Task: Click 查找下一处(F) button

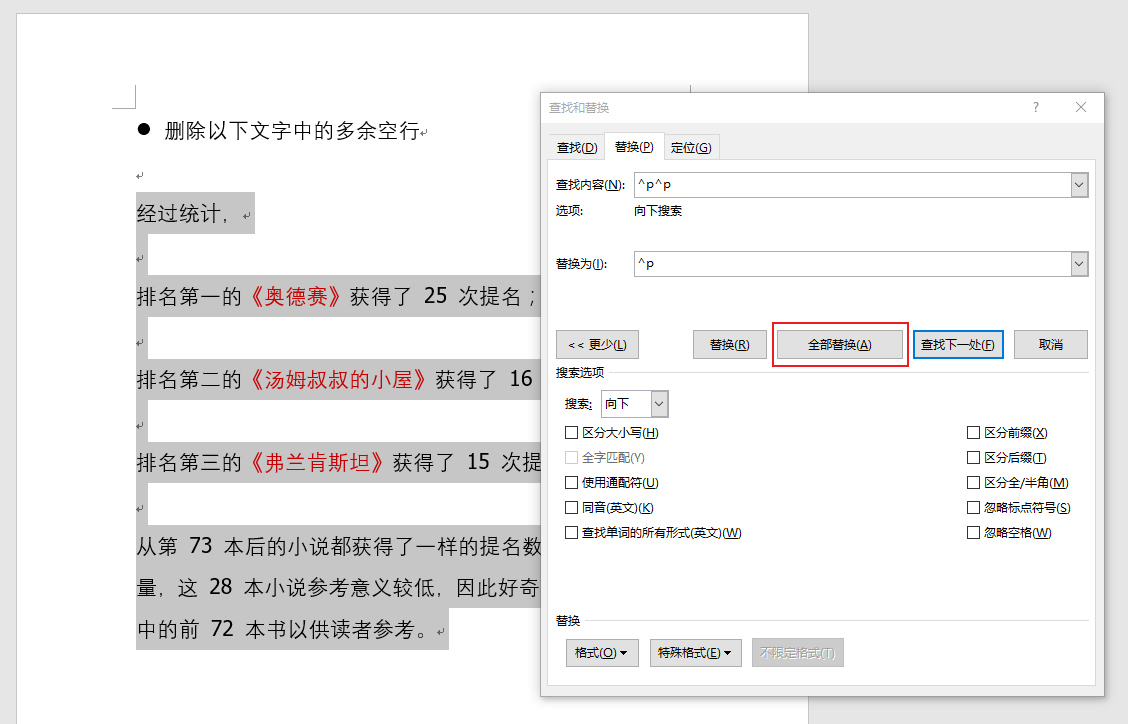Action: click(958, 345)
